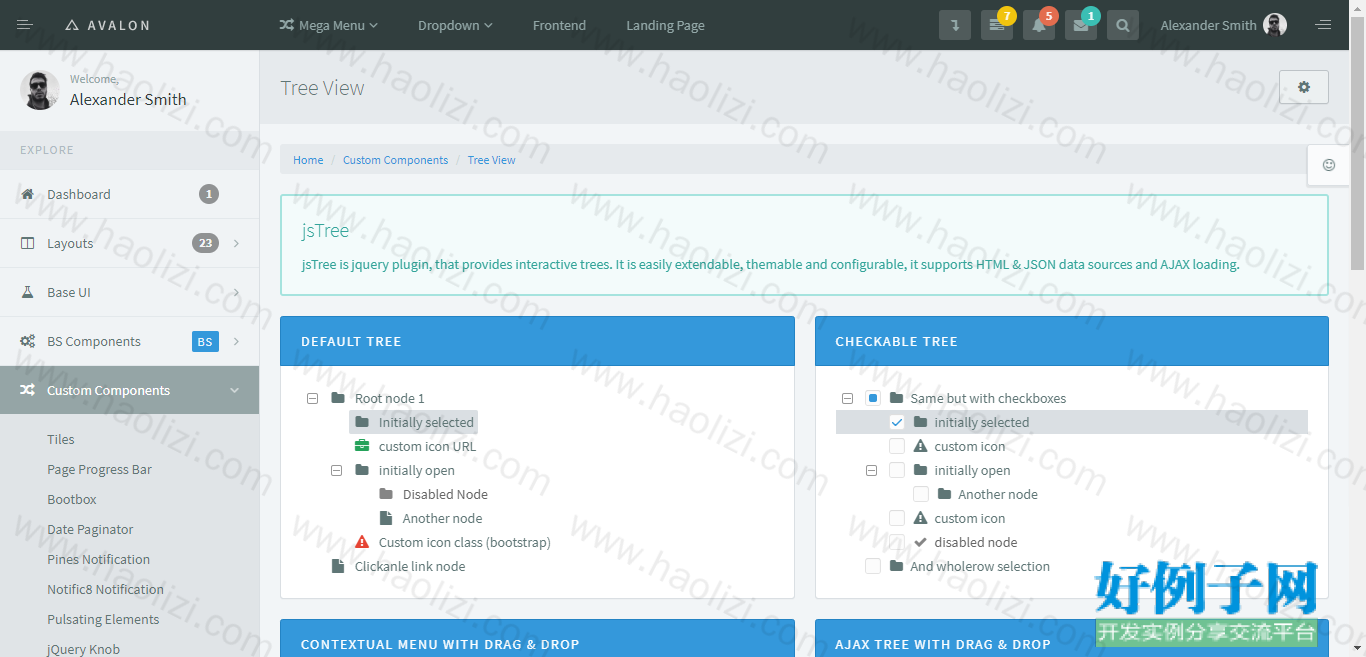Open the notifications bell with badge 5

coord(1039,25)
